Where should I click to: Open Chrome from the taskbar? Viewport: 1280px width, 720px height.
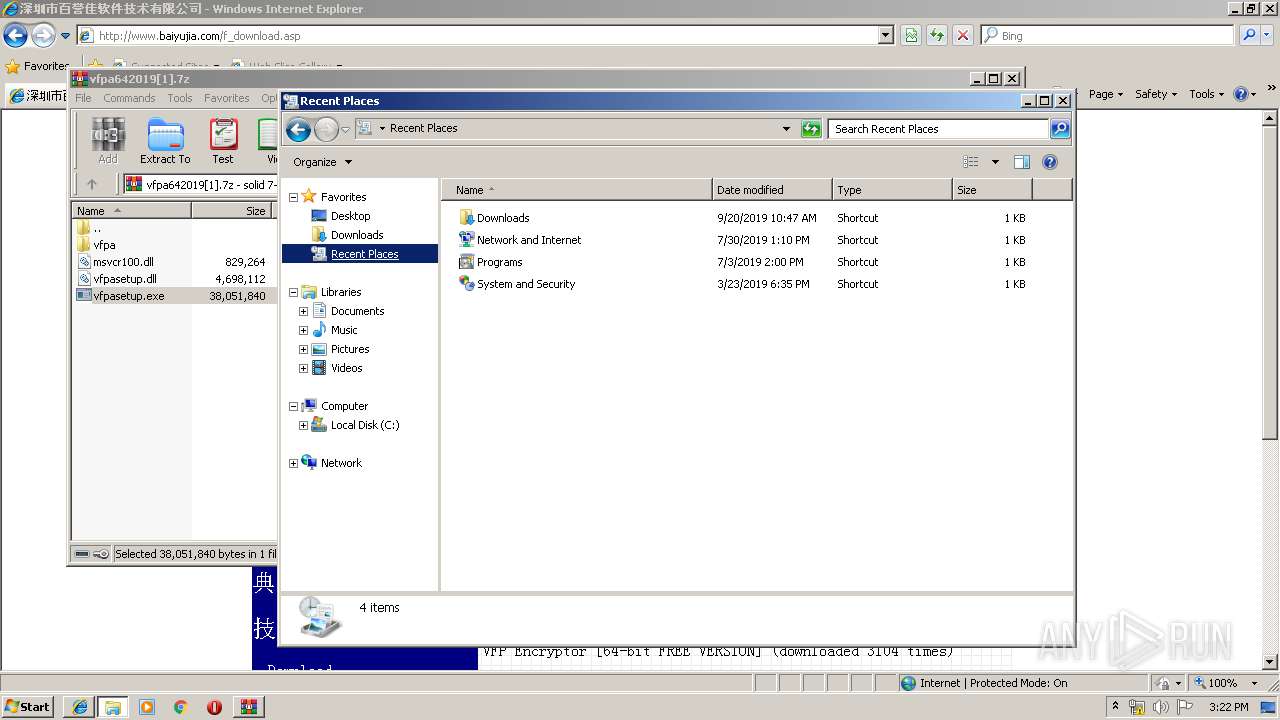(181, 707)
